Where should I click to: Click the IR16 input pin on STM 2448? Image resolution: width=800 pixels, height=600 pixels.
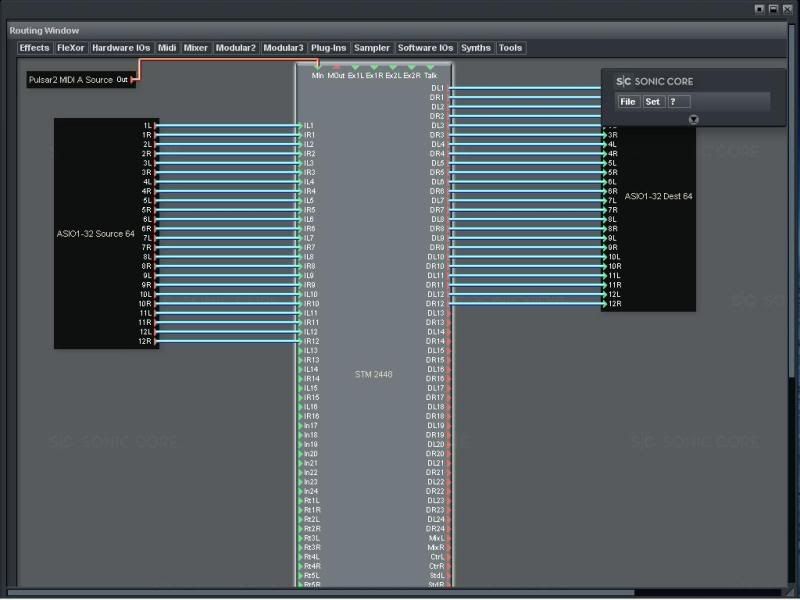coord(301,416)
